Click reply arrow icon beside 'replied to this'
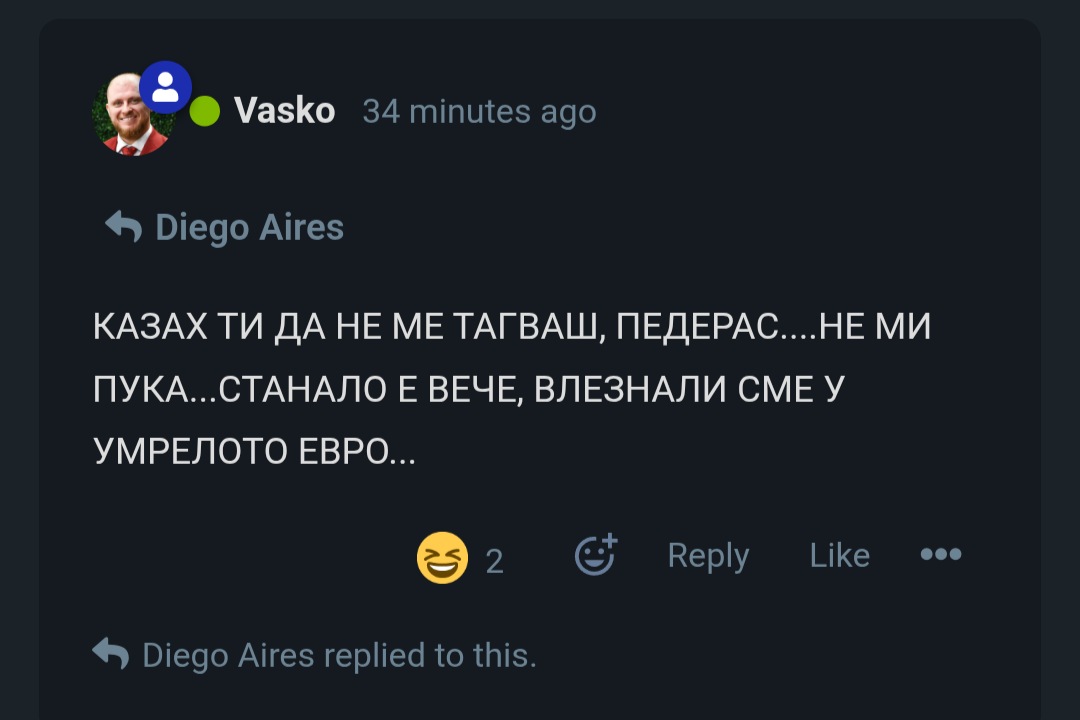 click(x=110, y=655)
